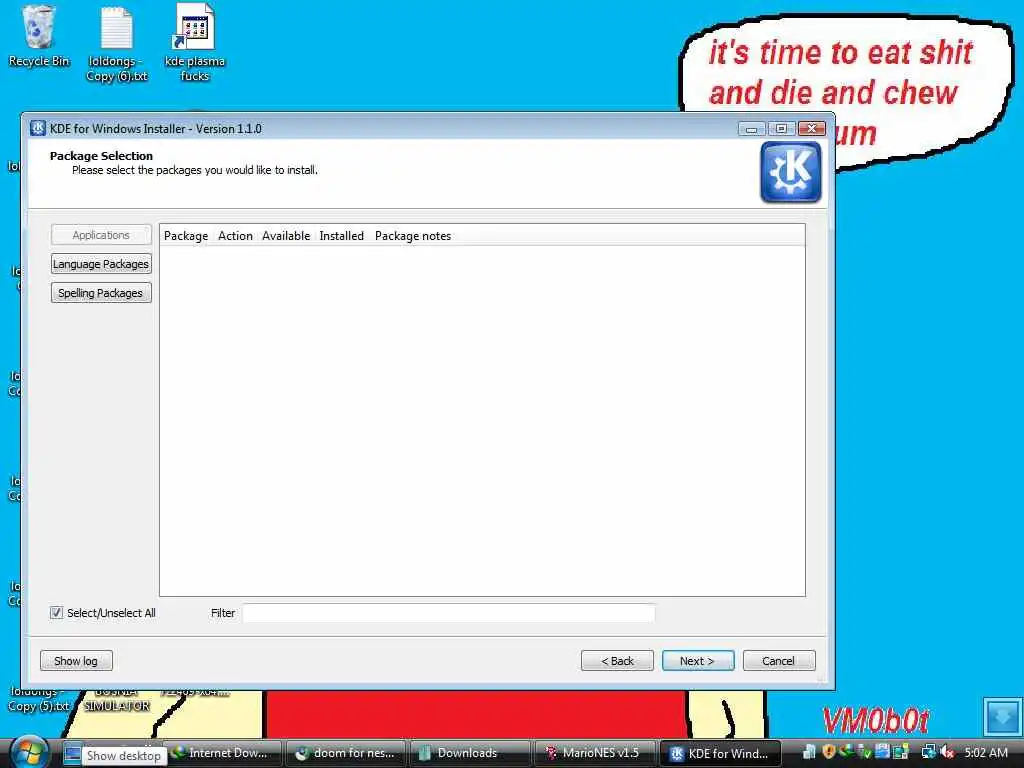This screenshot has width=1024, height=768.
Task: Sort by the Package column header
Action: click(186, 236)
